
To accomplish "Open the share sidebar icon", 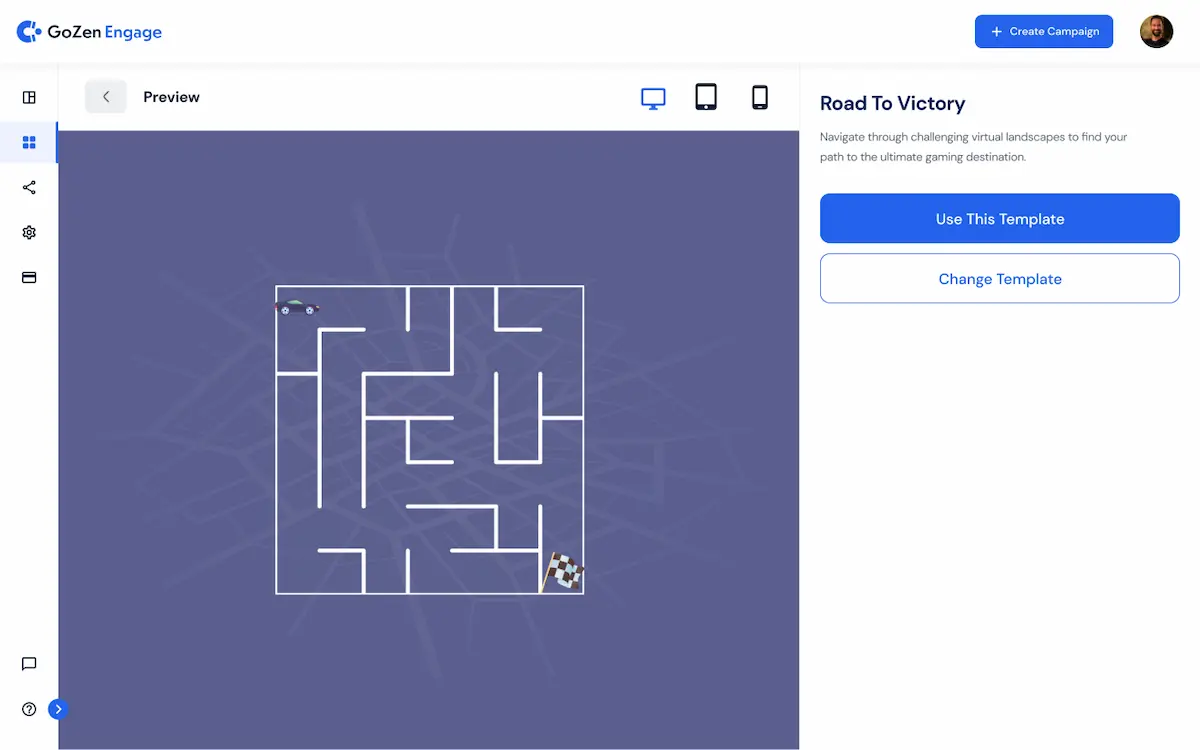I will 29,187.
